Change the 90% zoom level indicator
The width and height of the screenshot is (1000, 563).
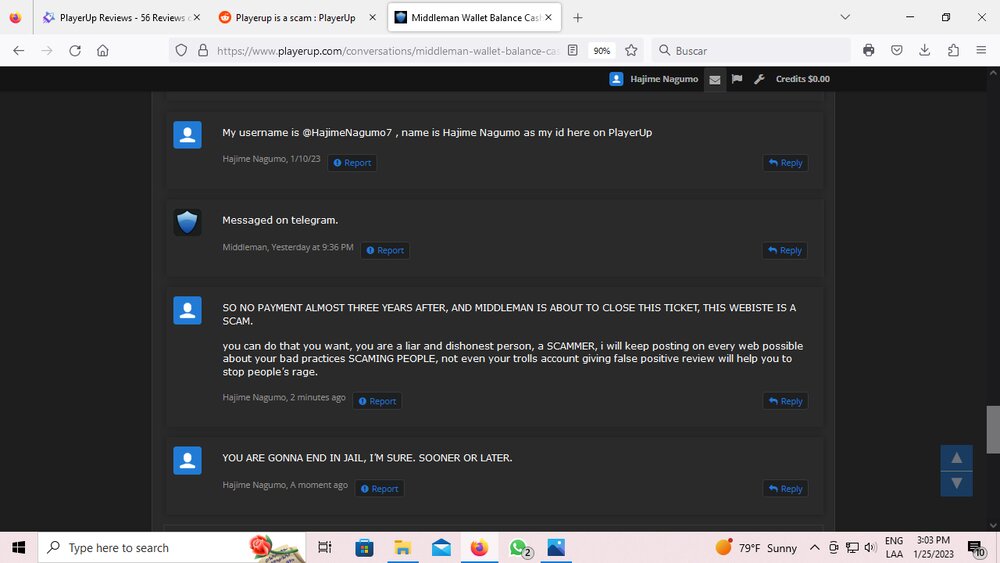click(x=601, y=50)
